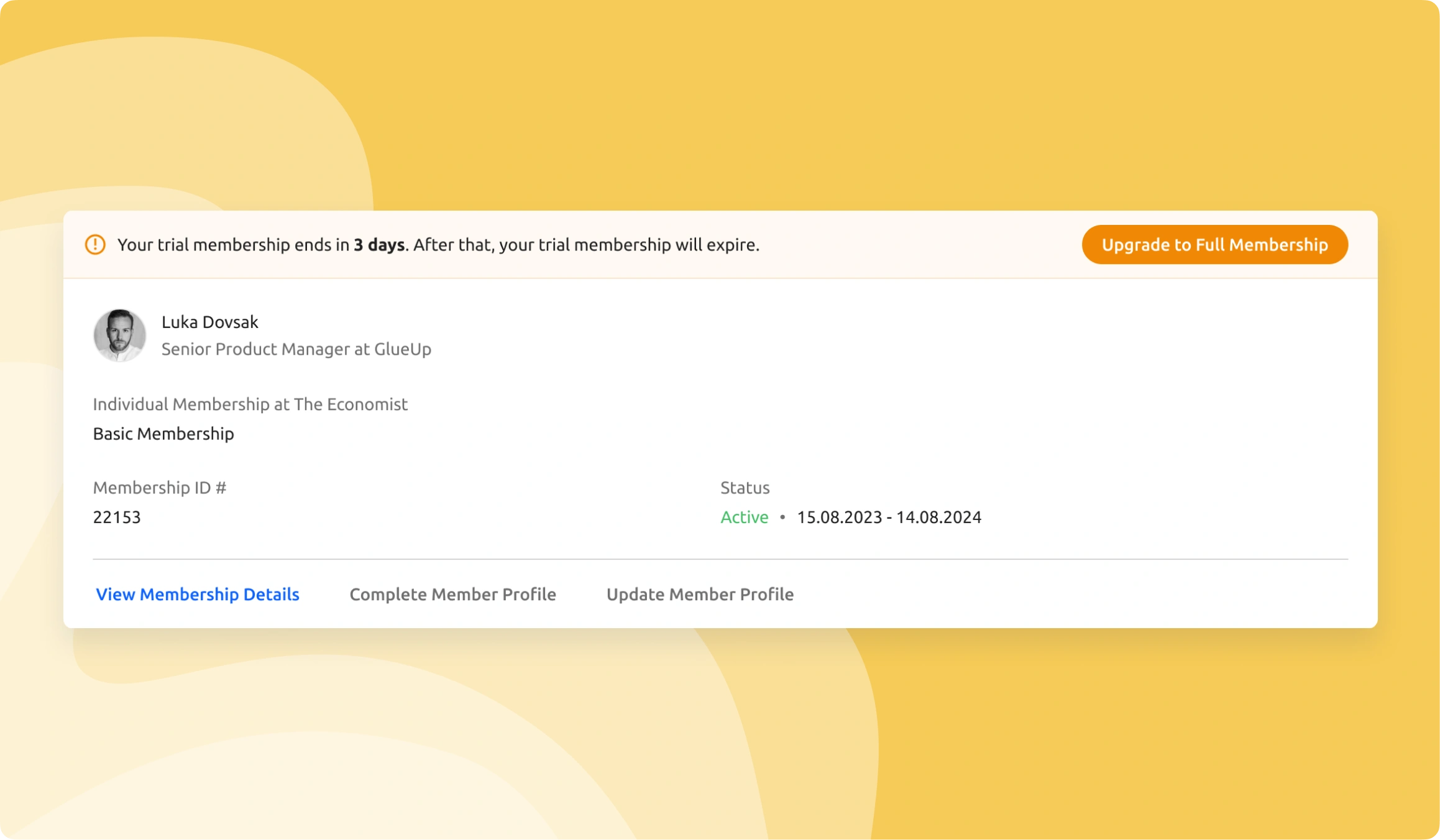Click the name Luka Dovsak
The height and width of the screenshot is (840, 1440).
(x=209, y=322)
